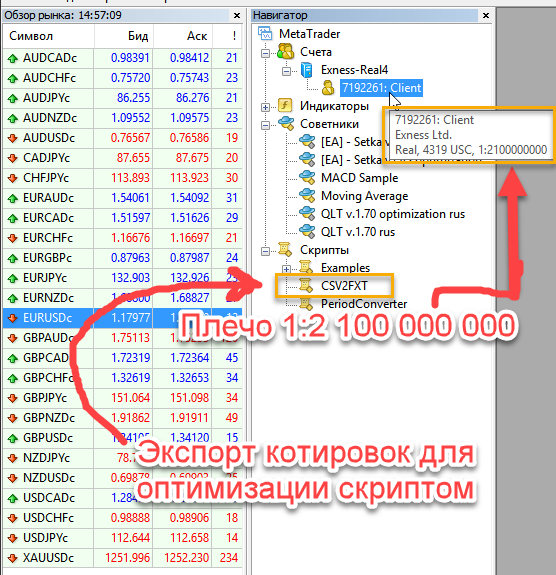Image resolution: width=556 pixels, height=575 pixels.
Task: Click the red down arrow next to NZDJPYc
Action: click(x=13, y=458)
